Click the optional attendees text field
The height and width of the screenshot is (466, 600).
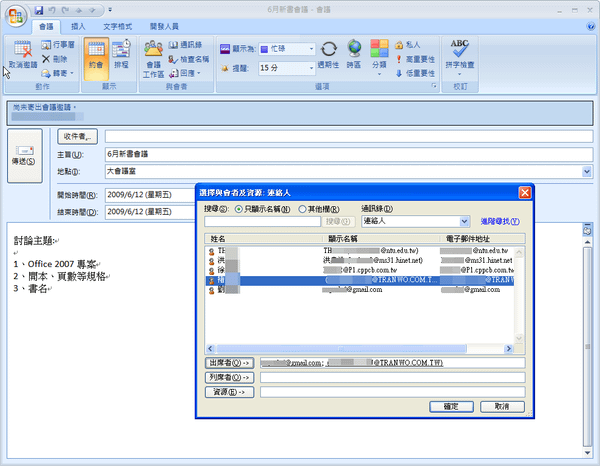[393, 378]
